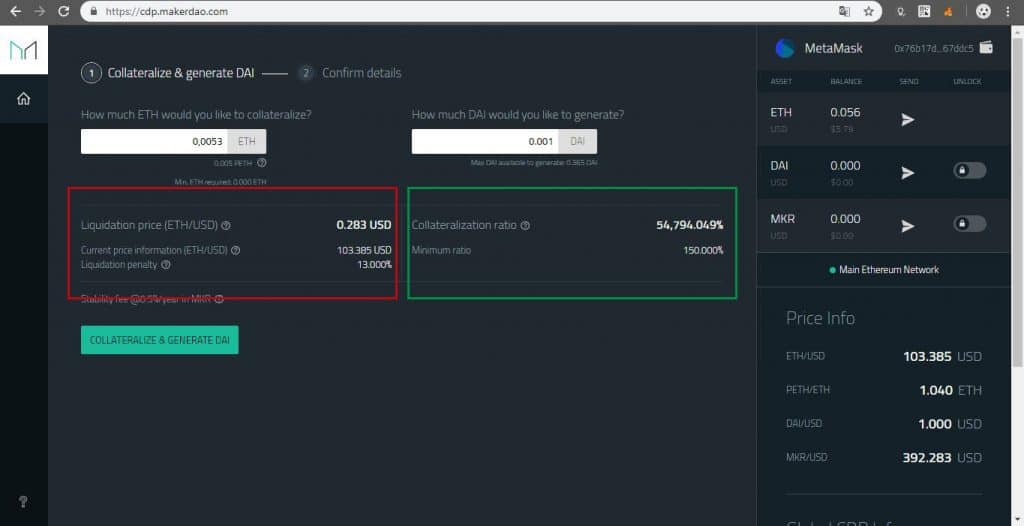This screenshot has width=1024, height=526.
Task: Click the ETH balance value 0.056
Action: click(x=845, y=112)
